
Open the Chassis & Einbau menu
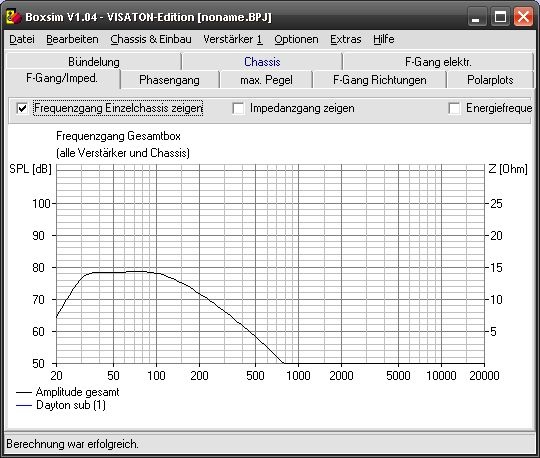click(151, 39)
